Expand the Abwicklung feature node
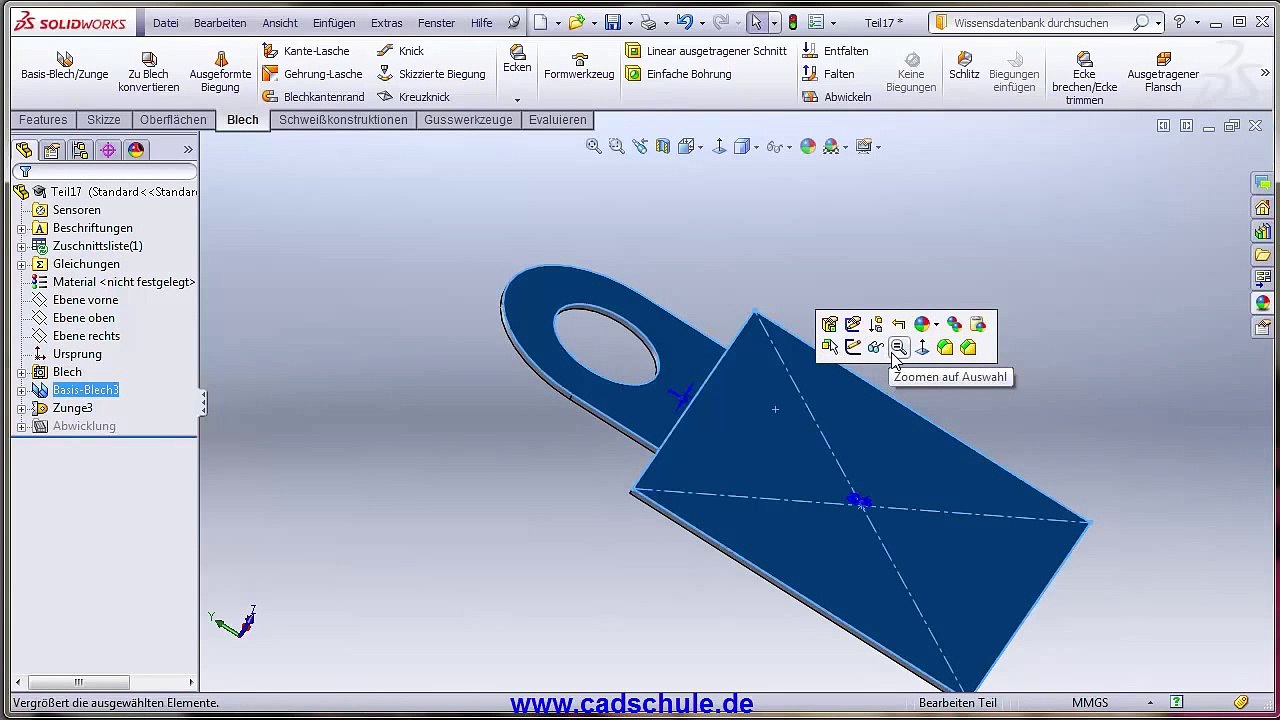1280x720 pixels. click(x=22, y=426)
